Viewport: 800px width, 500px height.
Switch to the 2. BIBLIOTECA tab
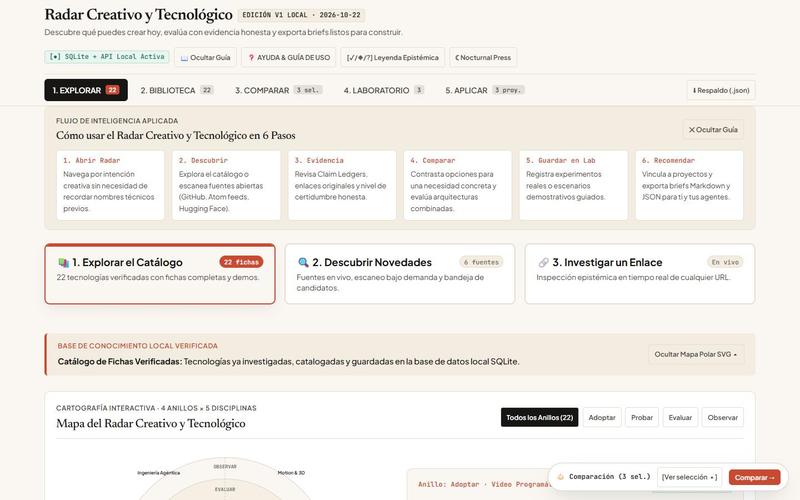177,90
